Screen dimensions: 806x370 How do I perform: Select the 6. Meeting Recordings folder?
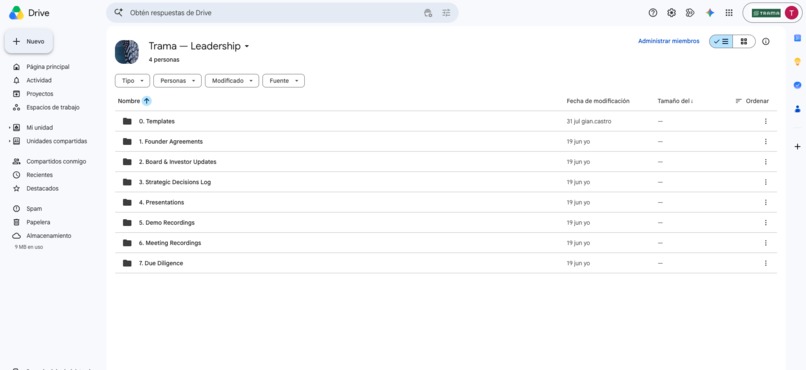tap(446, 243)
